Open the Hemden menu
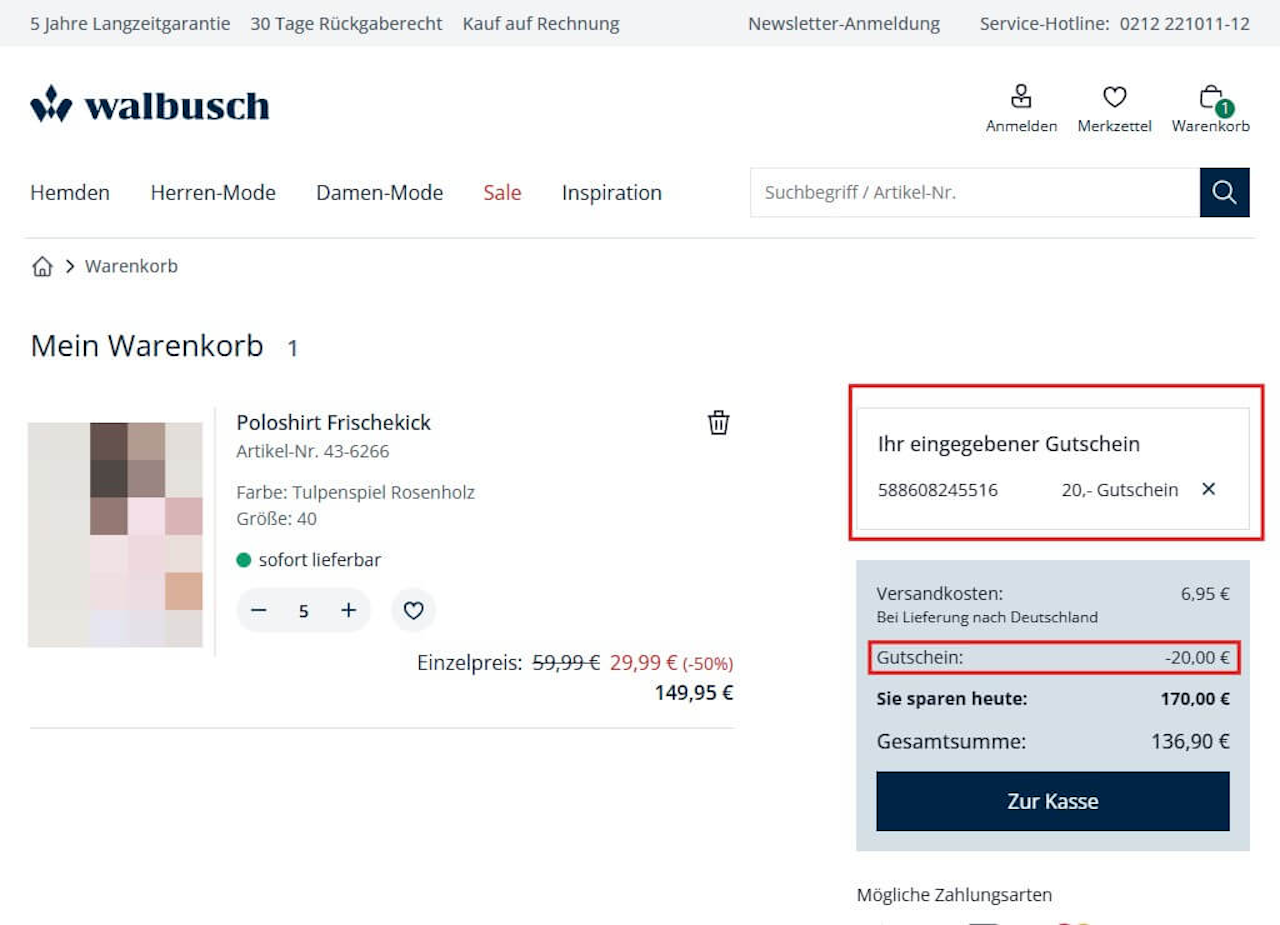 [70, 192]
